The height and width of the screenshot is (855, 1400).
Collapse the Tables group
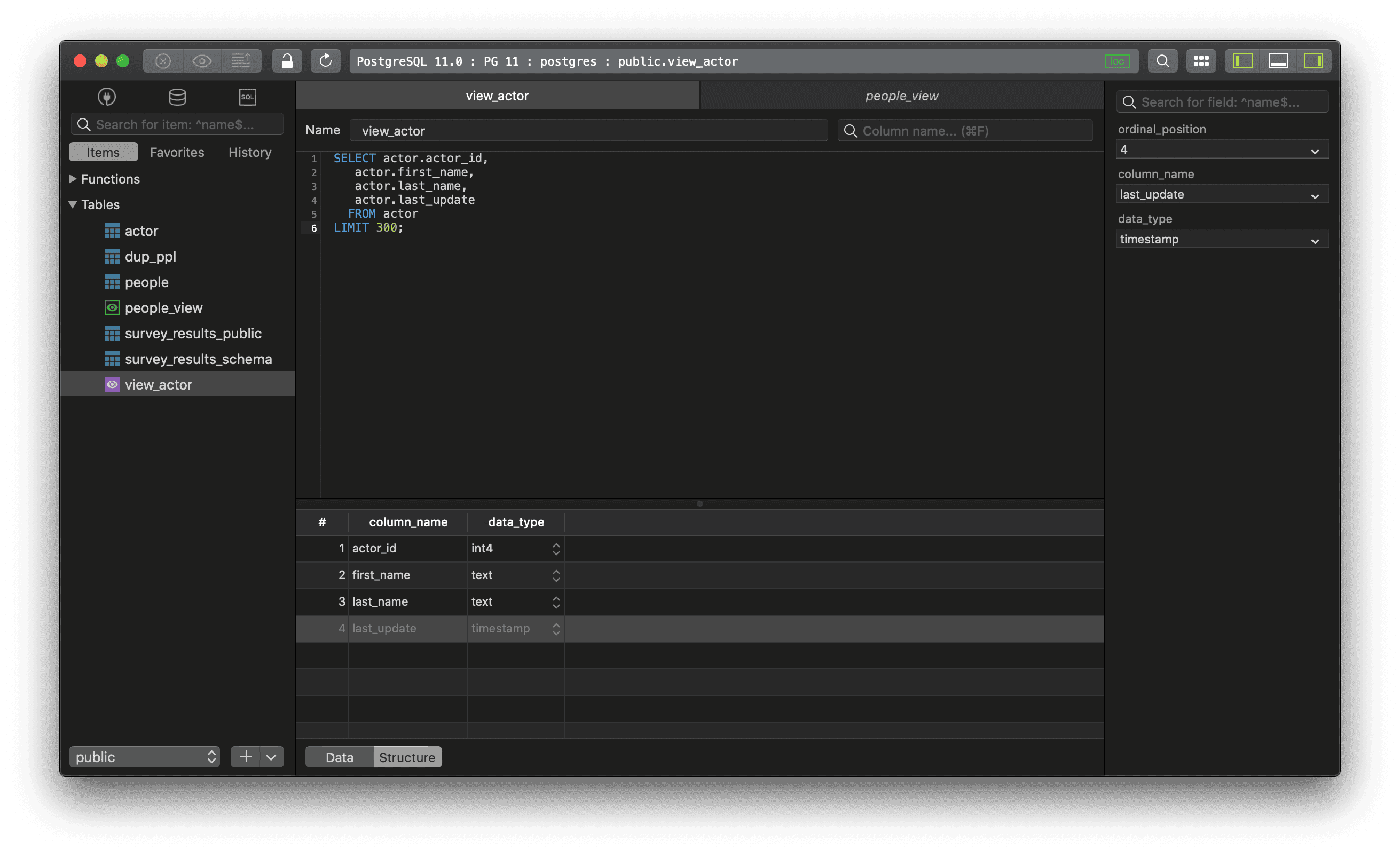(x=73, y=204)
